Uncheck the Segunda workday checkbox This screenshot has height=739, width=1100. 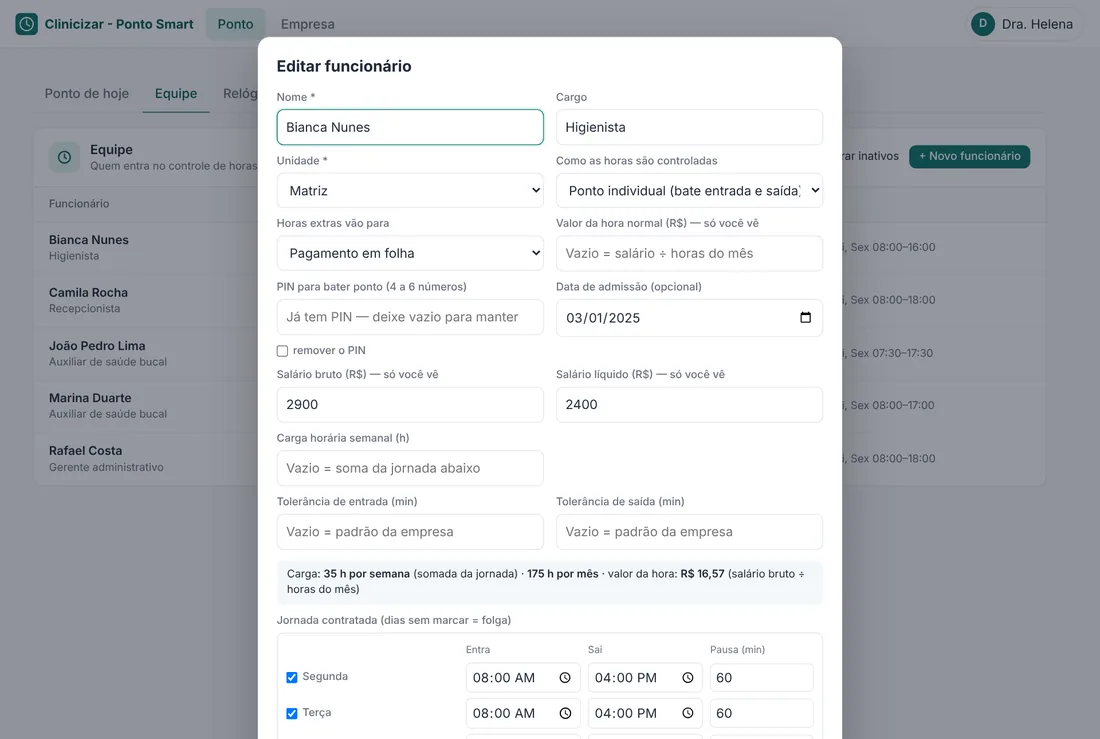[x=292, y=677]
